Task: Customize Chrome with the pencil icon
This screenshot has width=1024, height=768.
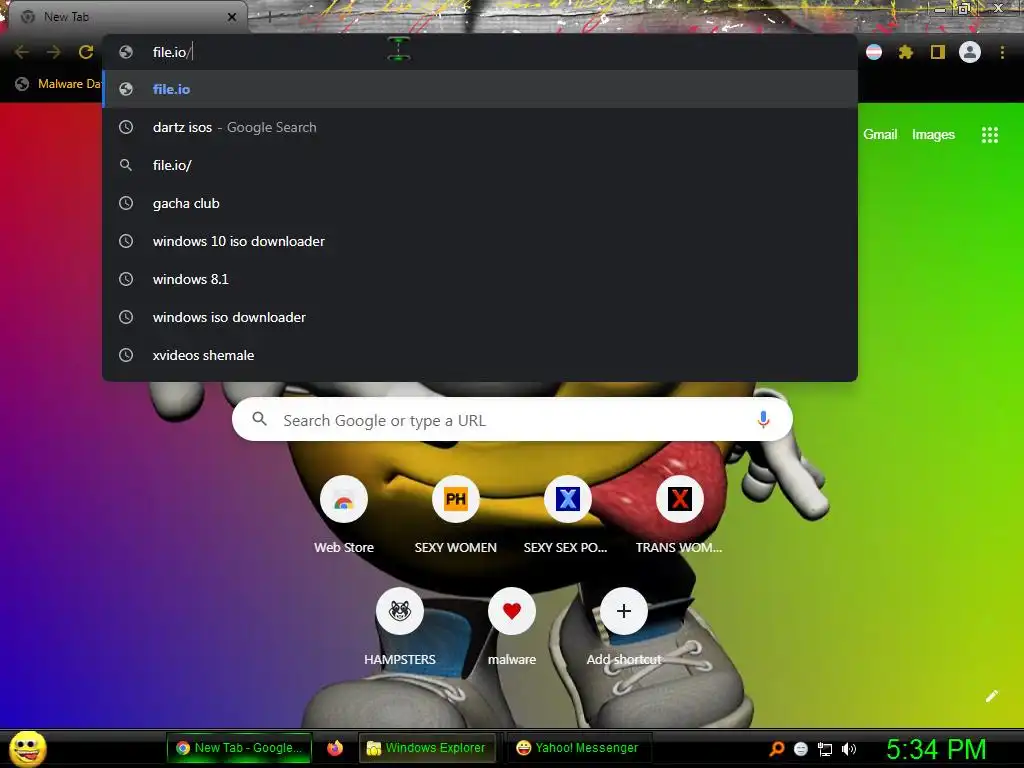Action: (991, 696)
